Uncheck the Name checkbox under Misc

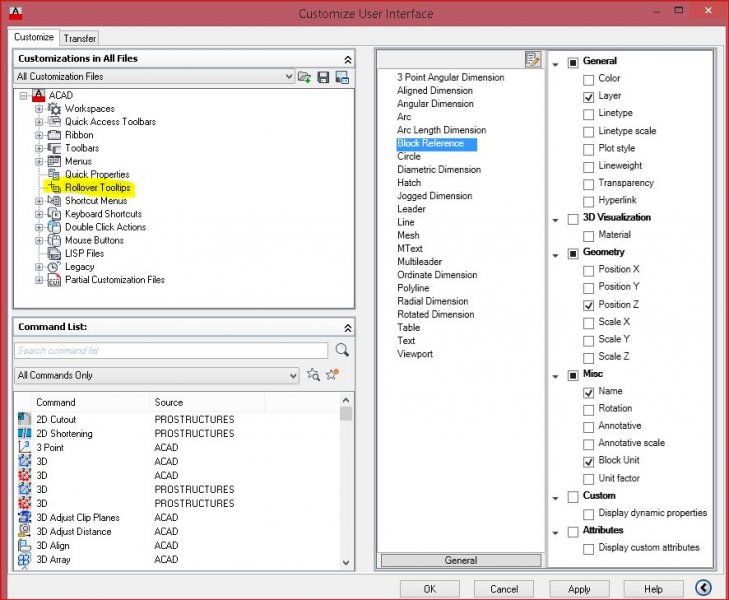588,393
